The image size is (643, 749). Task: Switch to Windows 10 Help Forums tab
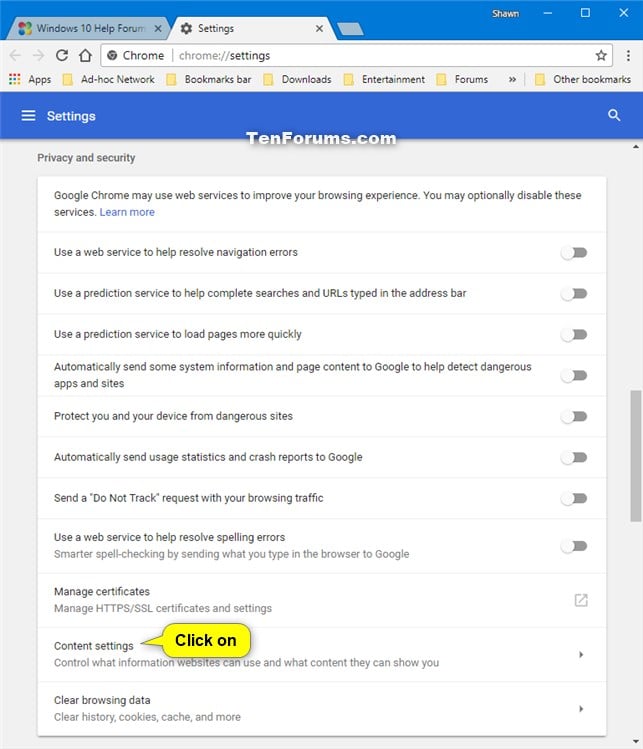(x=88, y=29)
